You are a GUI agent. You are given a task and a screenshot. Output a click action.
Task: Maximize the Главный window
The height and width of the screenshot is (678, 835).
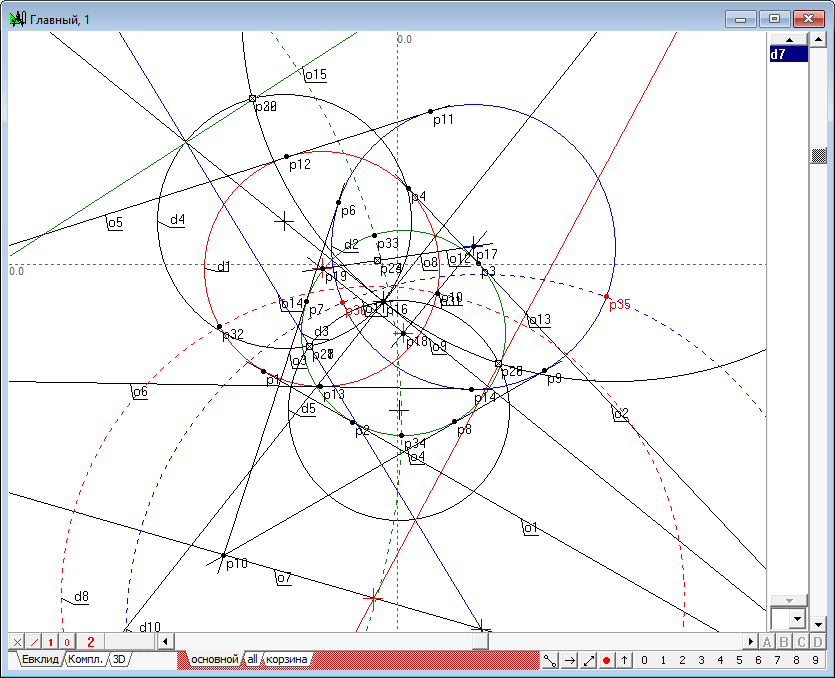coord(774,19)
